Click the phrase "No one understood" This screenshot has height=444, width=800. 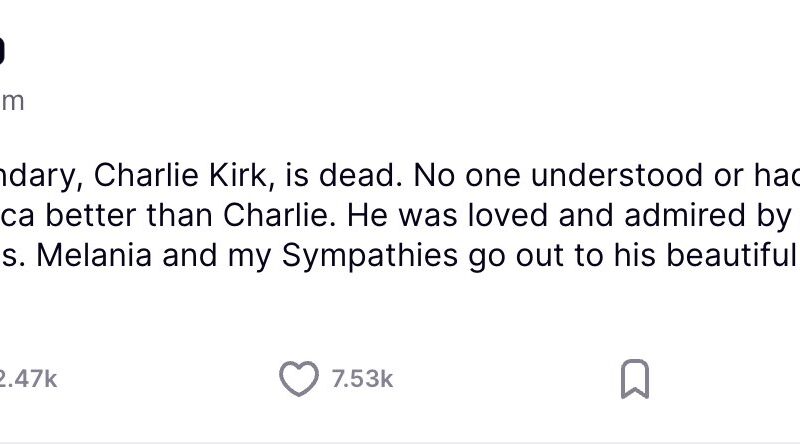[x=528, y=176]
